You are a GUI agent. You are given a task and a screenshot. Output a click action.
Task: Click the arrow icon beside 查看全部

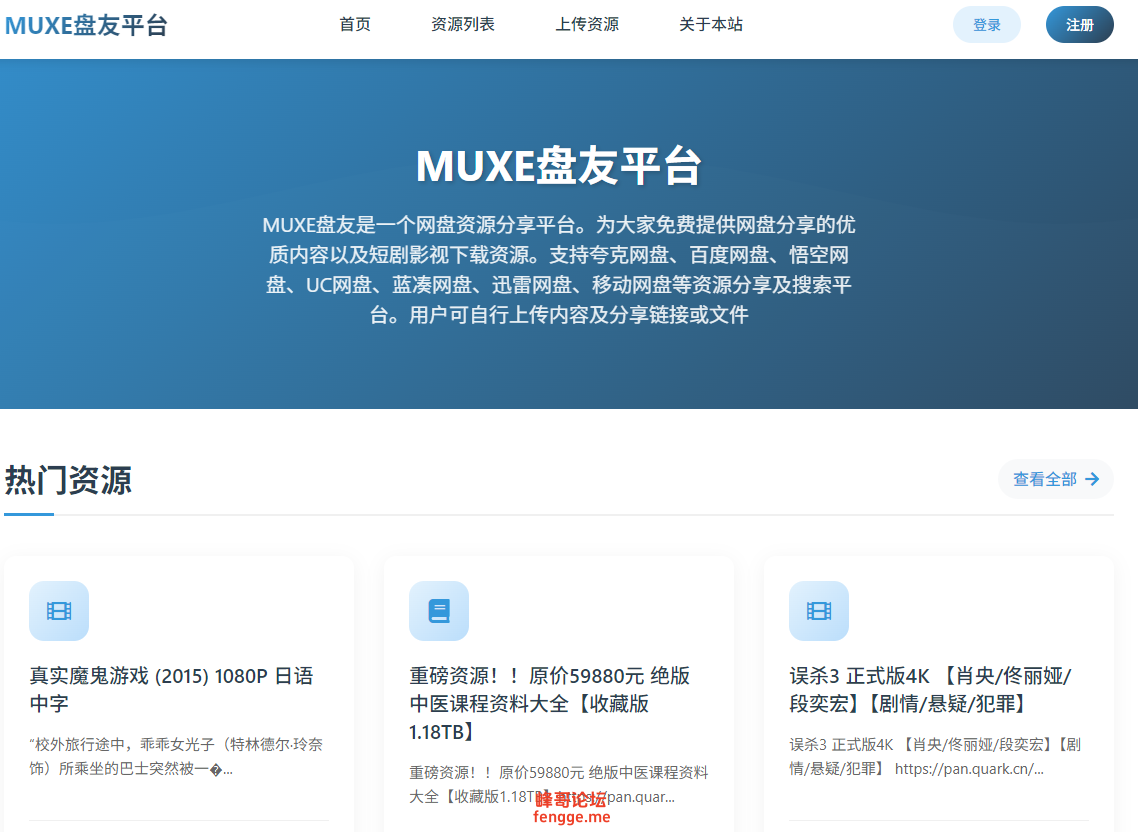click(1092, 479)
